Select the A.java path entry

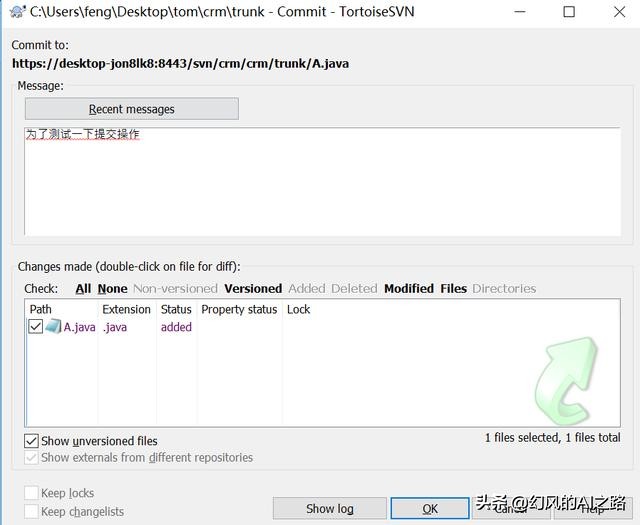coord(80,327)
